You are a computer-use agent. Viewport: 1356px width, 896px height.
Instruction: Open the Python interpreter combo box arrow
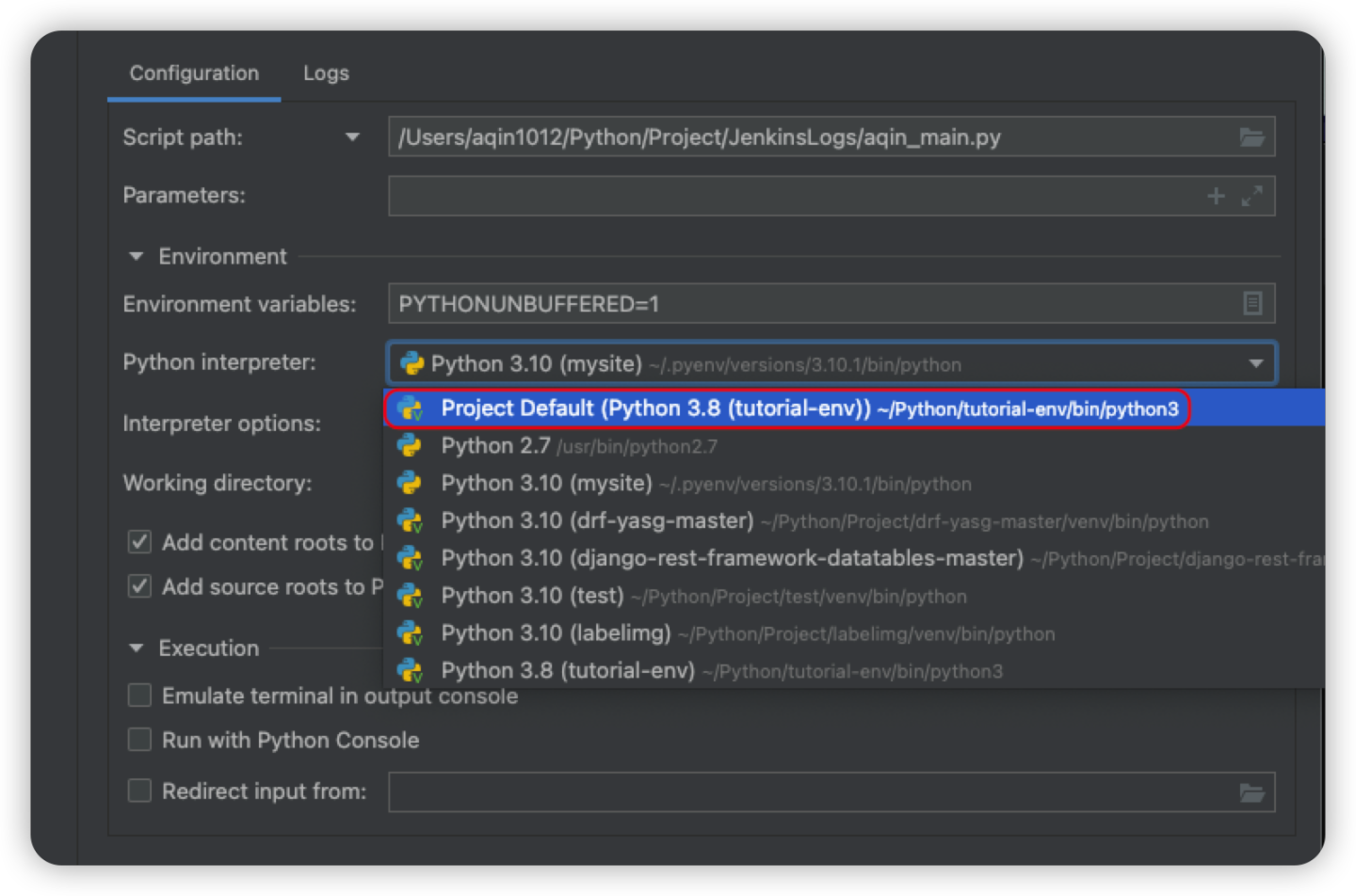pos(1255,363)
